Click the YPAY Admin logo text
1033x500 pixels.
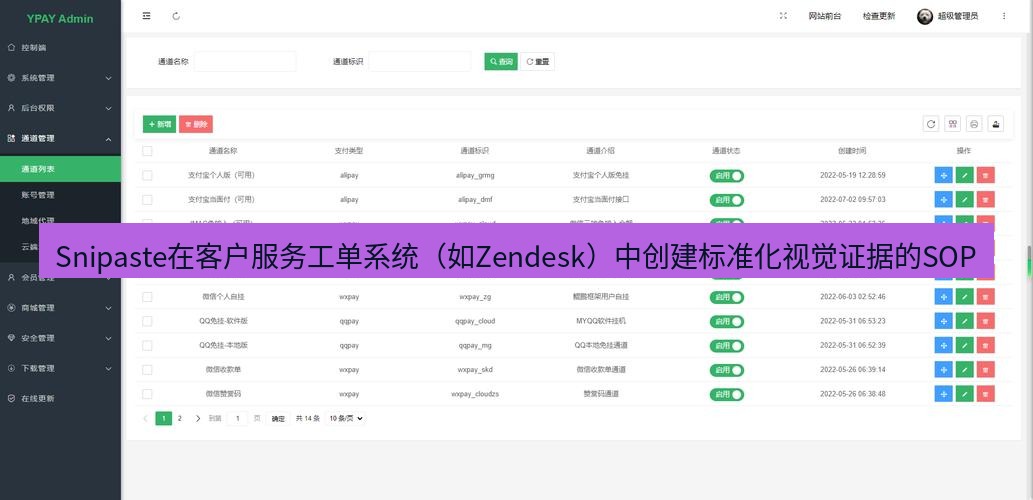(60, 18)
